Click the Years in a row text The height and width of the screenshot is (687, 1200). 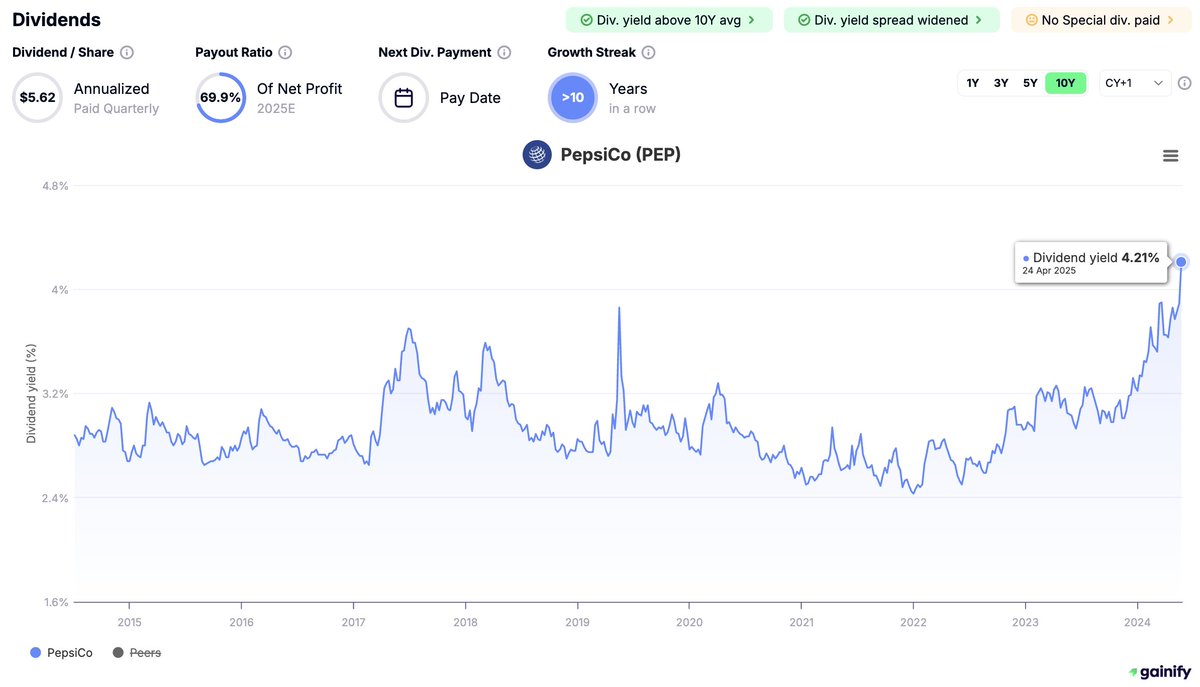tap(632, 98)
